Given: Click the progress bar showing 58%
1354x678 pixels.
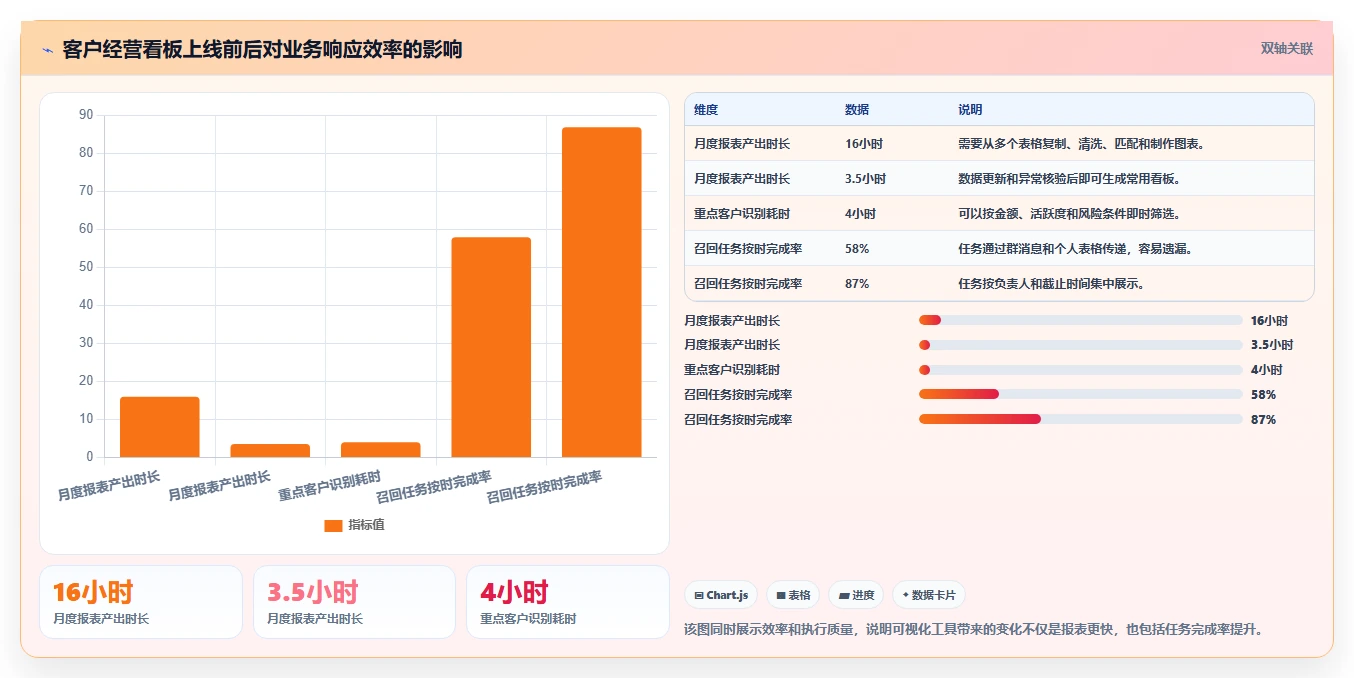Looking at the screenshot, I should click(1081, 395).
